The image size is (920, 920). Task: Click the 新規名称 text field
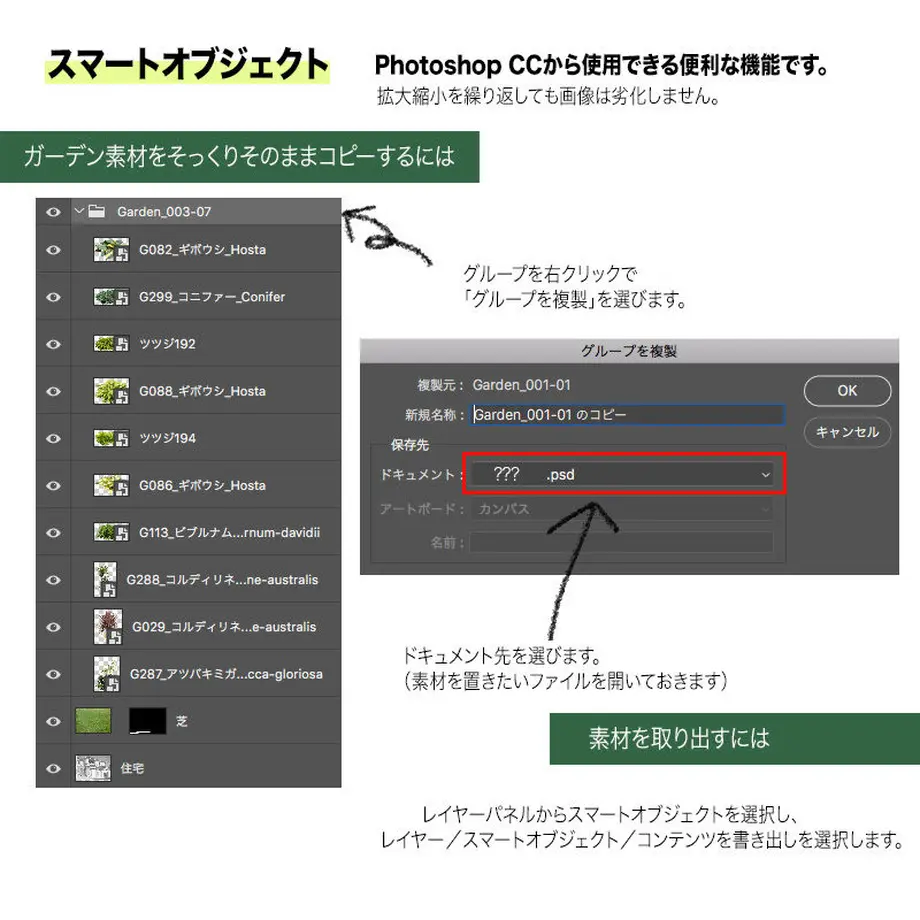coord(627,415)
